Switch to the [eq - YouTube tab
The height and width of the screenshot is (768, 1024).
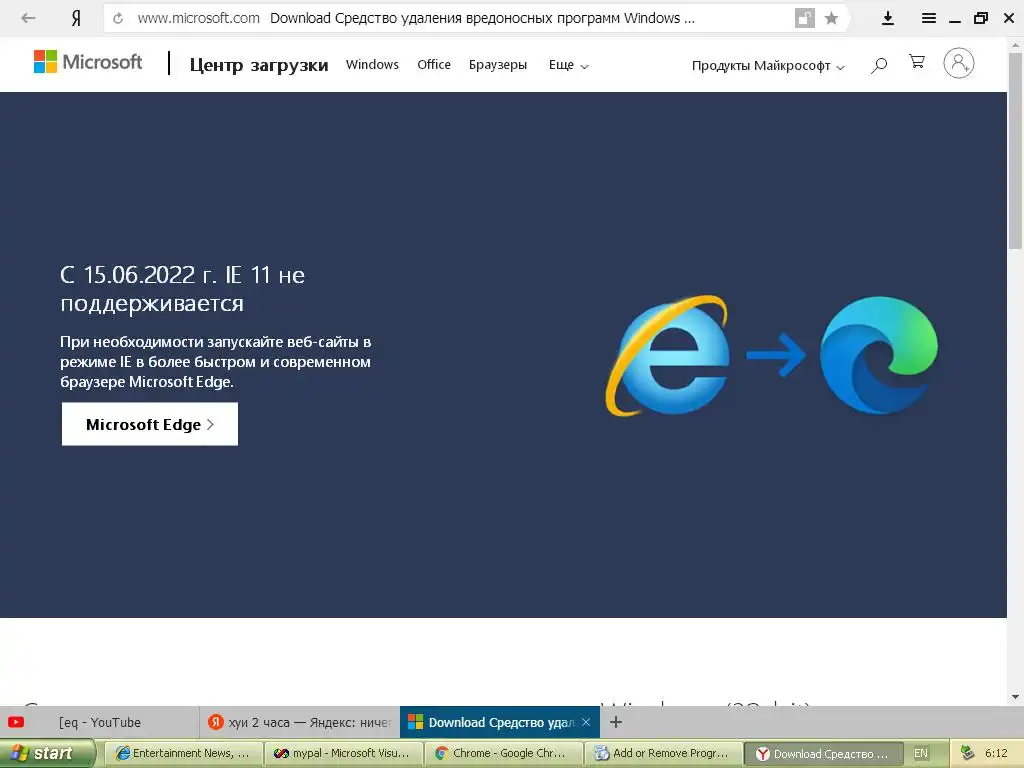click(x=99, y=722)
